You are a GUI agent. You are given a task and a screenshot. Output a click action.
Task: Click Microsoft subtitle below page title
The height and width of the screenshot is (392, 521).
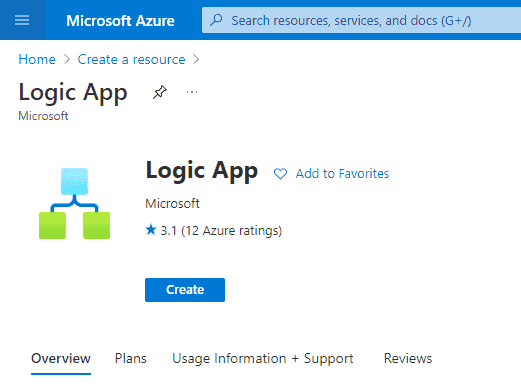pos(43,116)
